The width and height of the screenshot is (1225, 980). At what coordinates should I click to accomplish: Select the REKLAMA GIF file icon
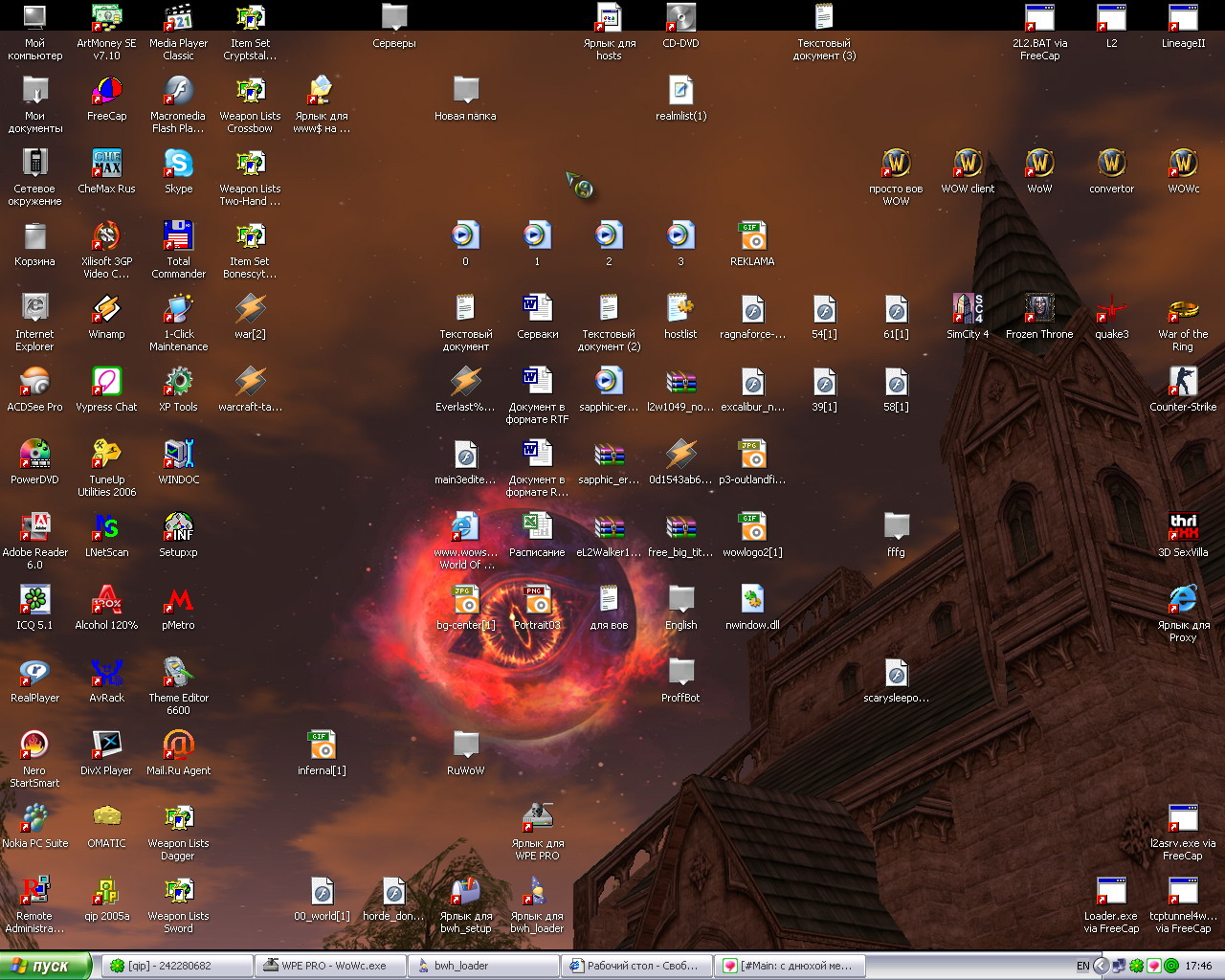click(752, 244)
